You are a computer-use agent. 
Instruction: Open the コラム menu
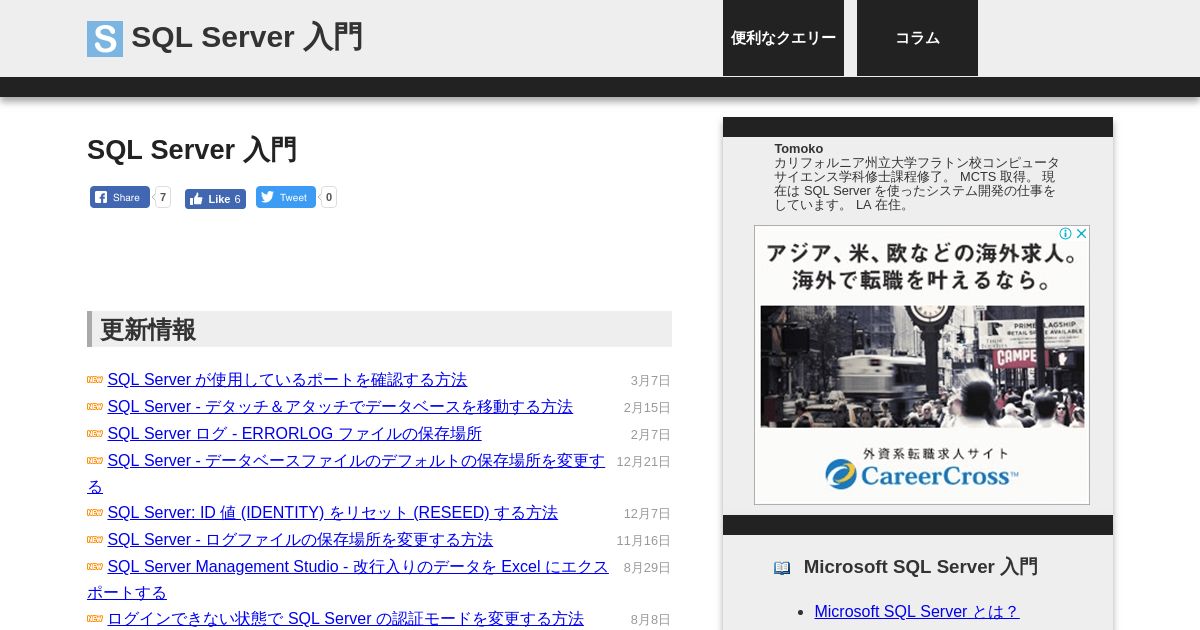(917, 38)
